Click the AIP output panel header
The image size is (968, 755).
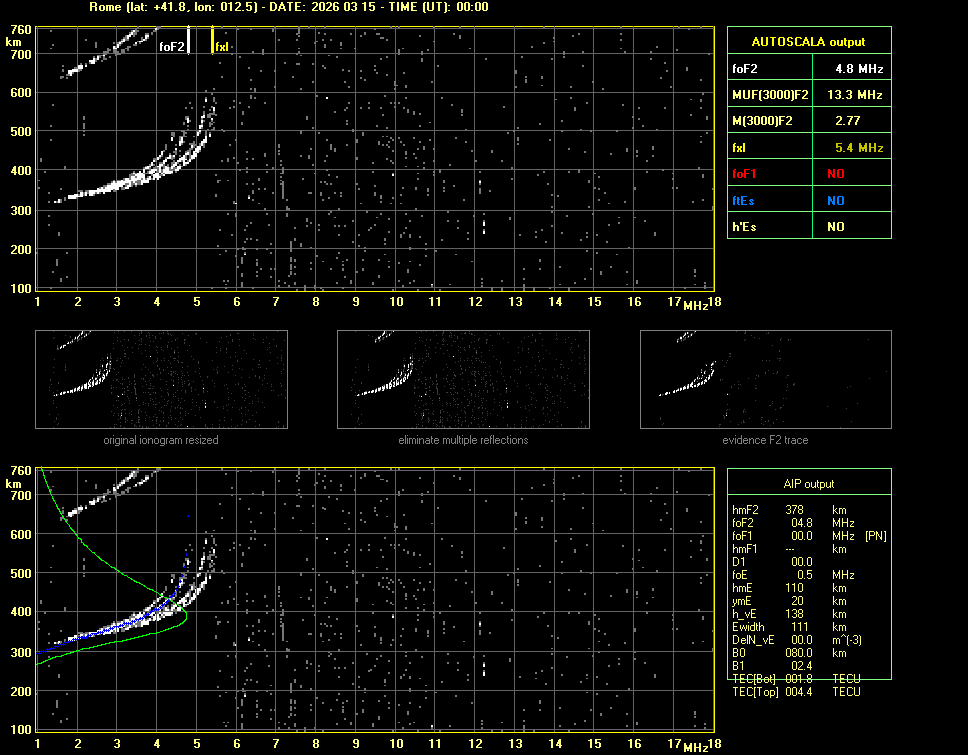coord(808,484)
